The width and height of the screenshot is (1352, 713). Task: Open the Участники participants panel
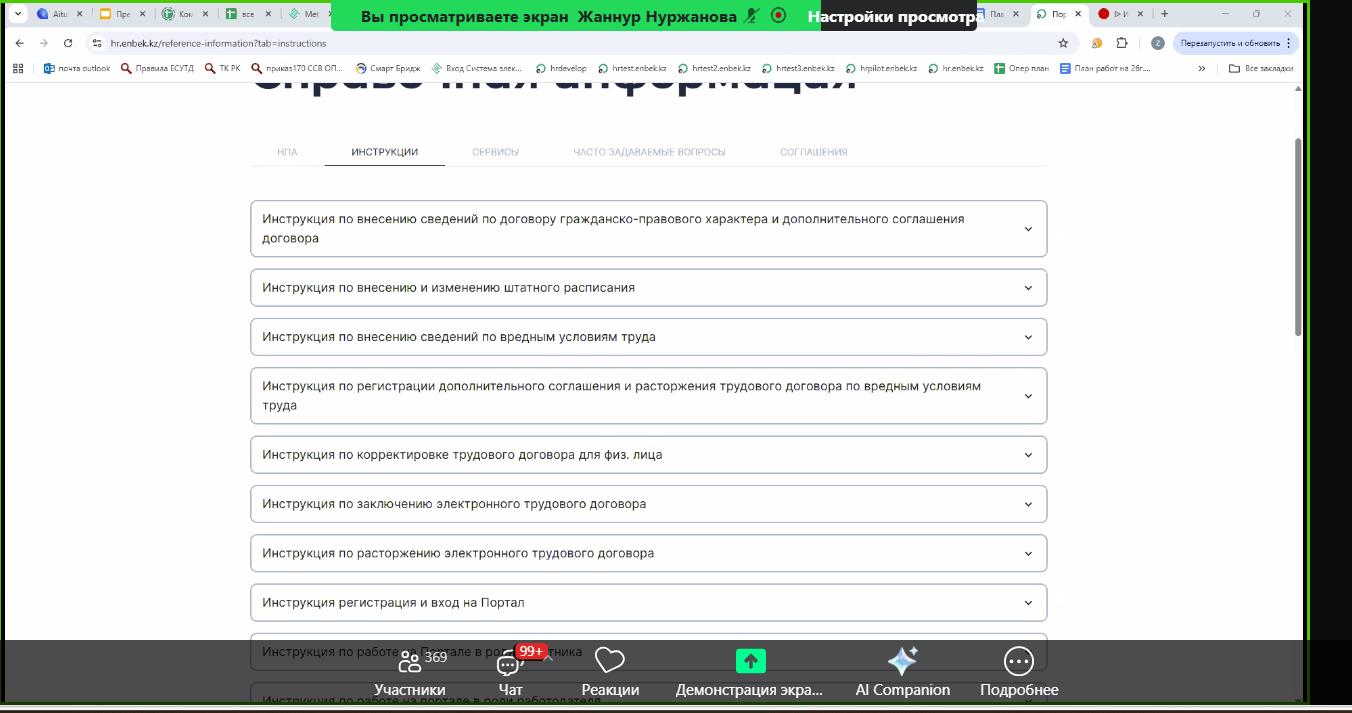pyautogui.click(x=410, y=672)
